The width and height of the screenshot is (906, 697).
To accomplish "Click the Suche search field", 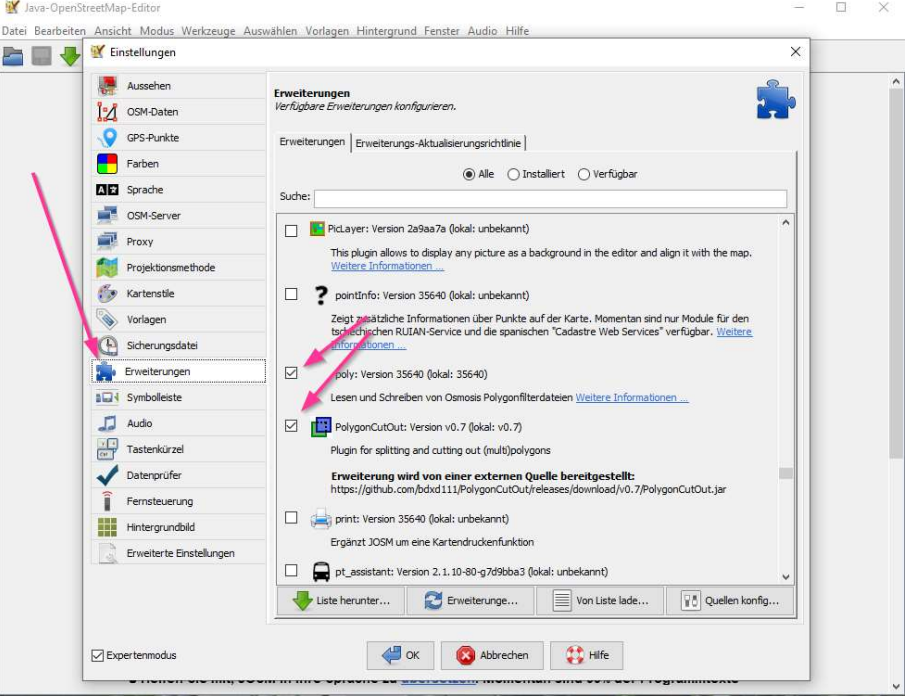I will tap(550, 199).
